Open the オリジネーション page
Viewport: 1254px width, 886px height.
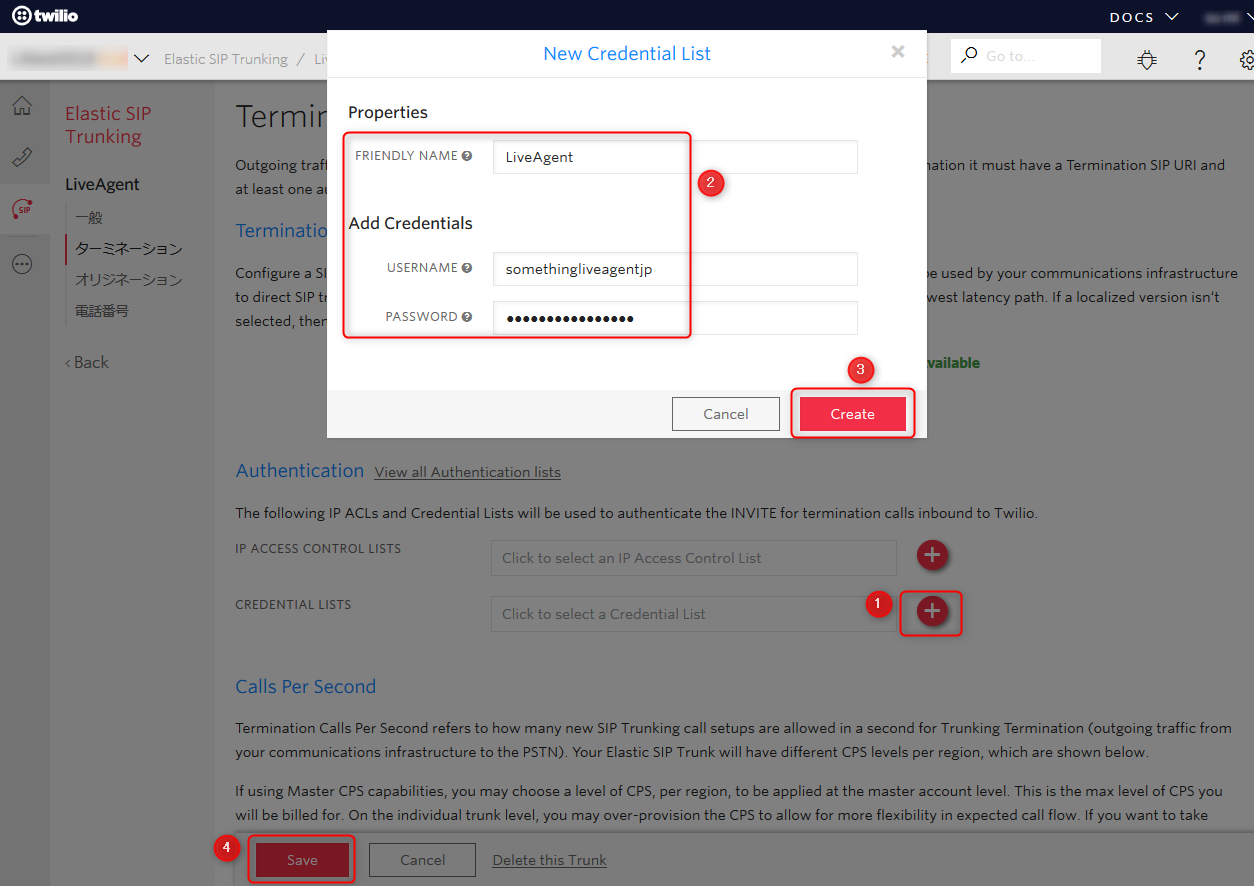coord(129,279)
